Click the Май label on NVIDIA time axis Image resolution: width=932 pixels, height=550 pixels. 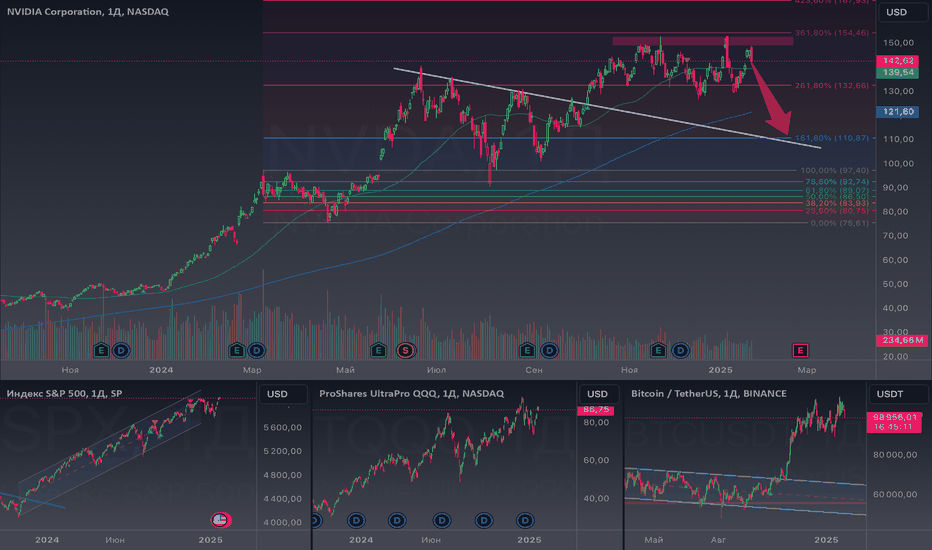(345, 370)
